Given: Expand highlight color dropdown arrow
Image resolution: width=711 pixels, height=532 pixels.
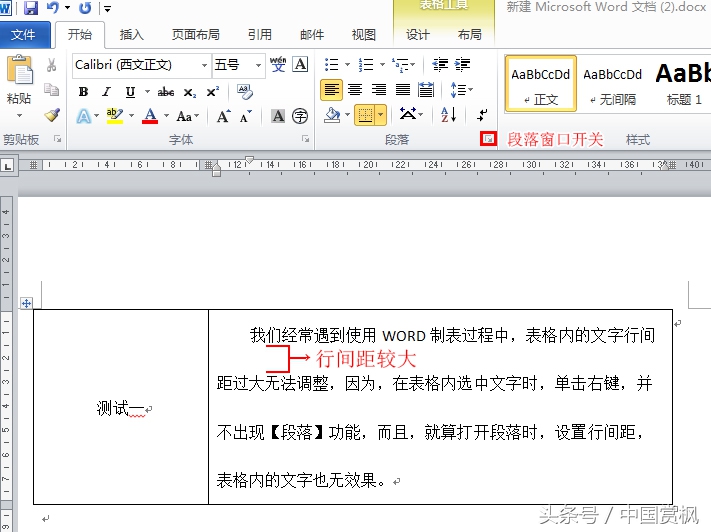Looking at the screenshot, I should tap(131, 116).
